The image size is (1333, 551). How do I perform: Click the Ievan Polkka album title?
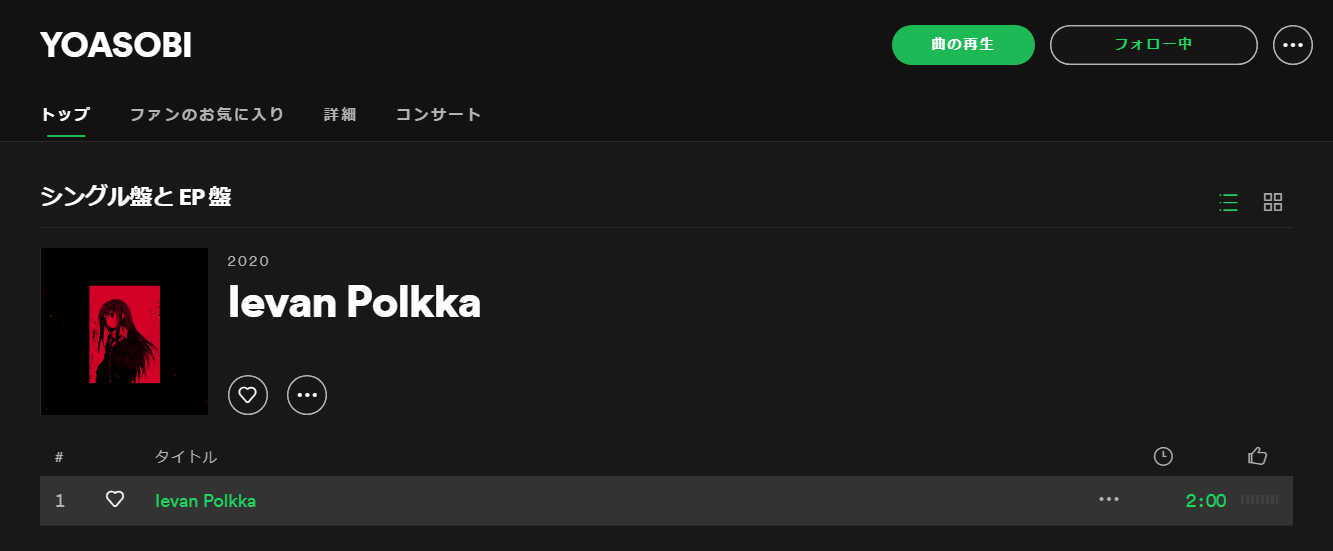tap(354, 303)
